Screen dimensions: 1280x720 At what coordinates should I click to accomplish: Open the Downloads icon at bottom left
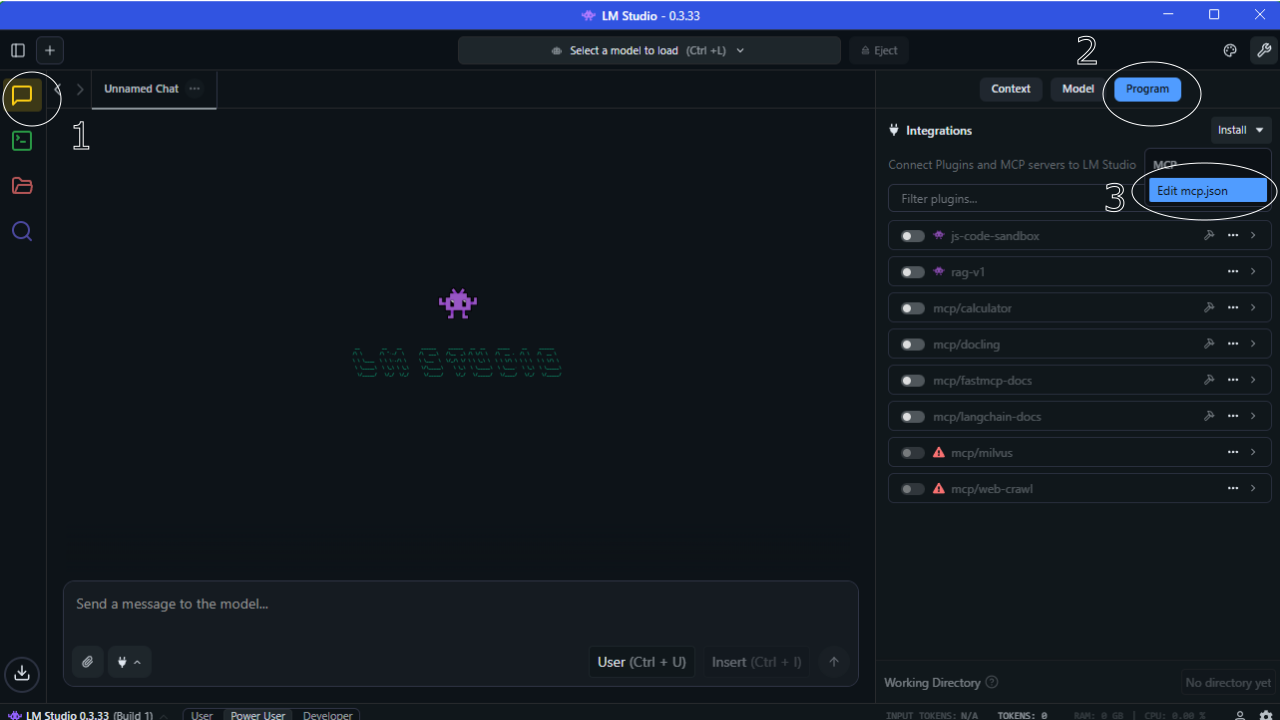22,673
